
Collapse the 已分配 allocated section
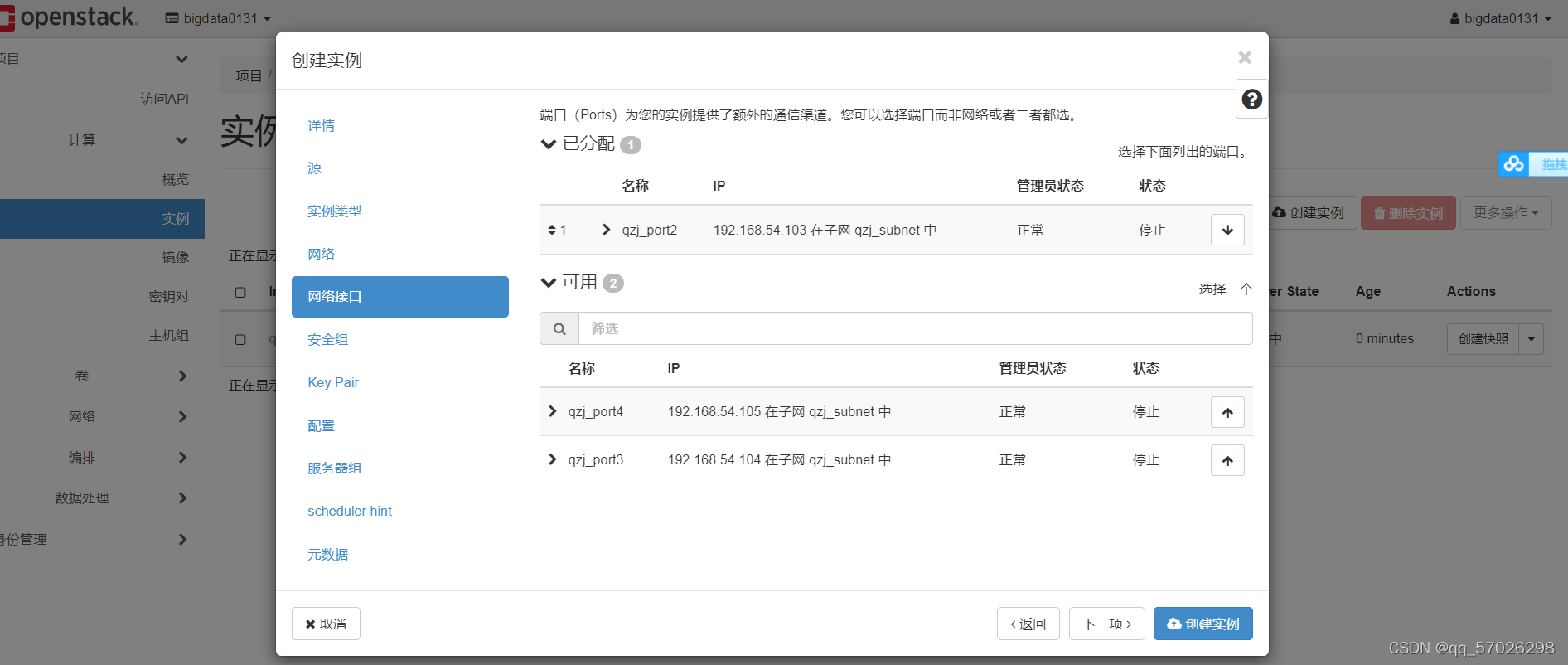coord(549,144)
